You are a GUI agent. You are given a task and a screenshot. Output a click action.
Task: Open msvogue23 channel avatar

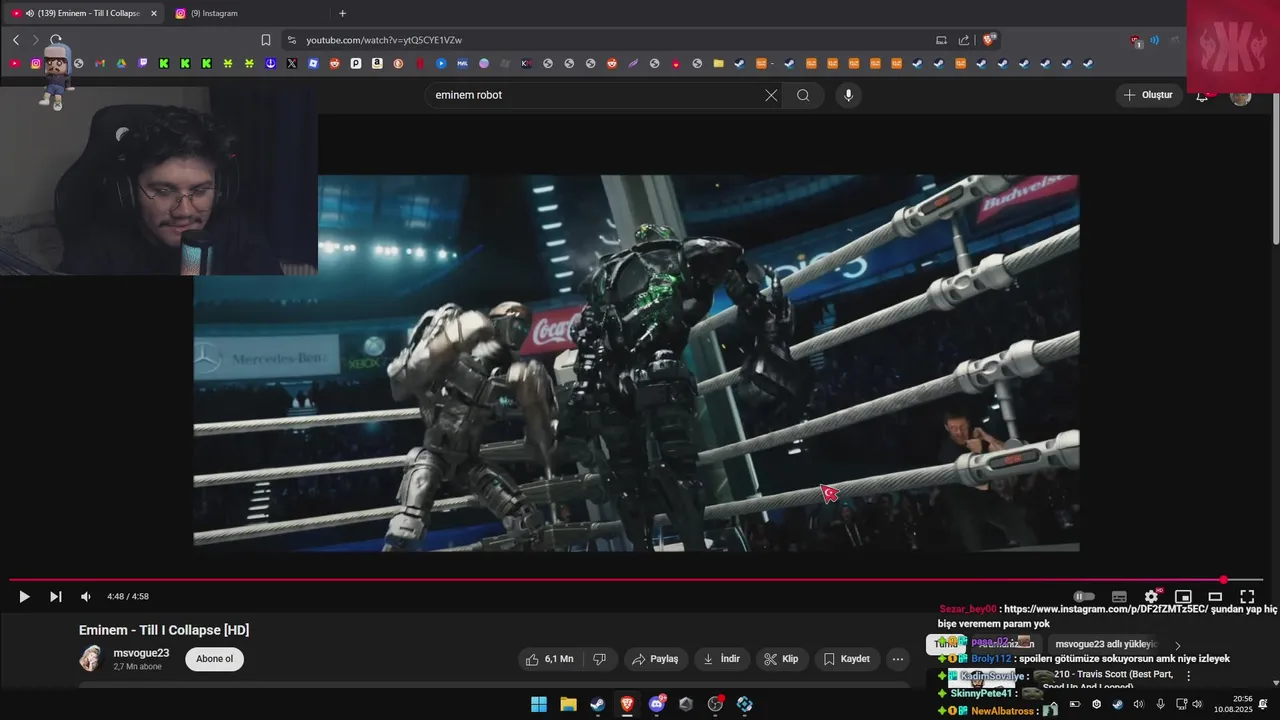point(91,658)
